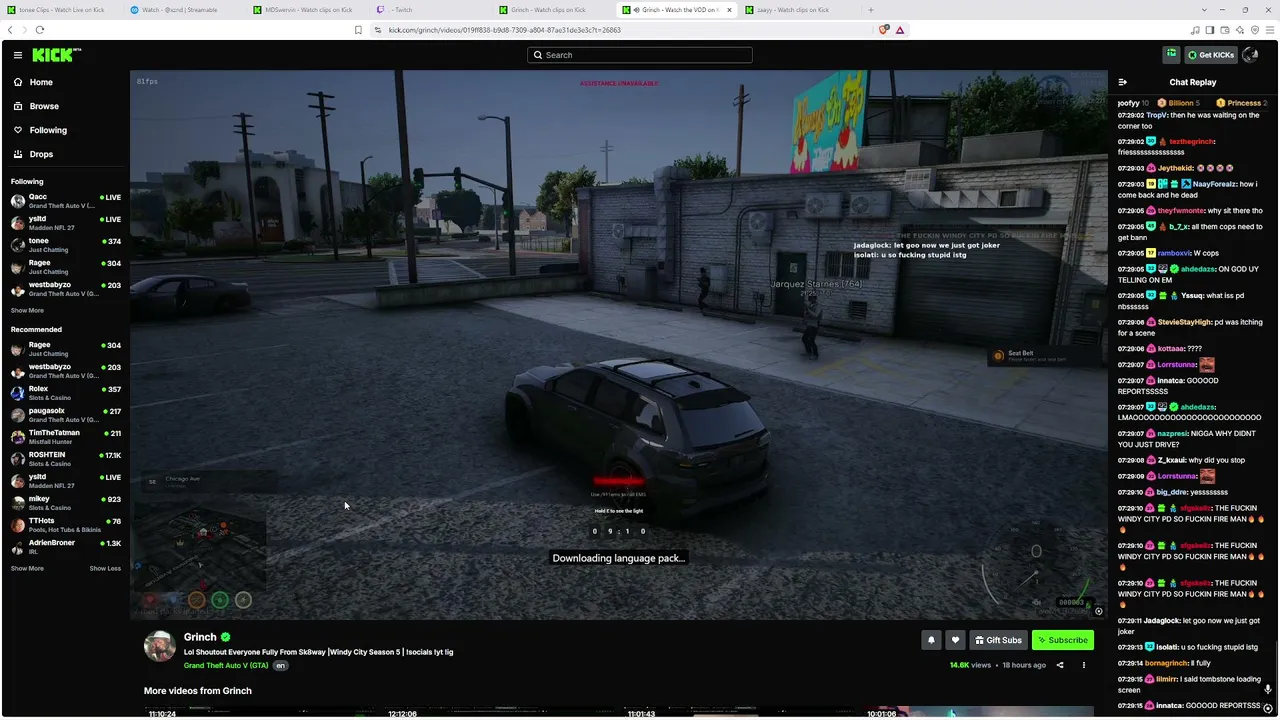Open a new browser tab
The height and width of the screenshot is (720, 1280).
tap(870, 10)
